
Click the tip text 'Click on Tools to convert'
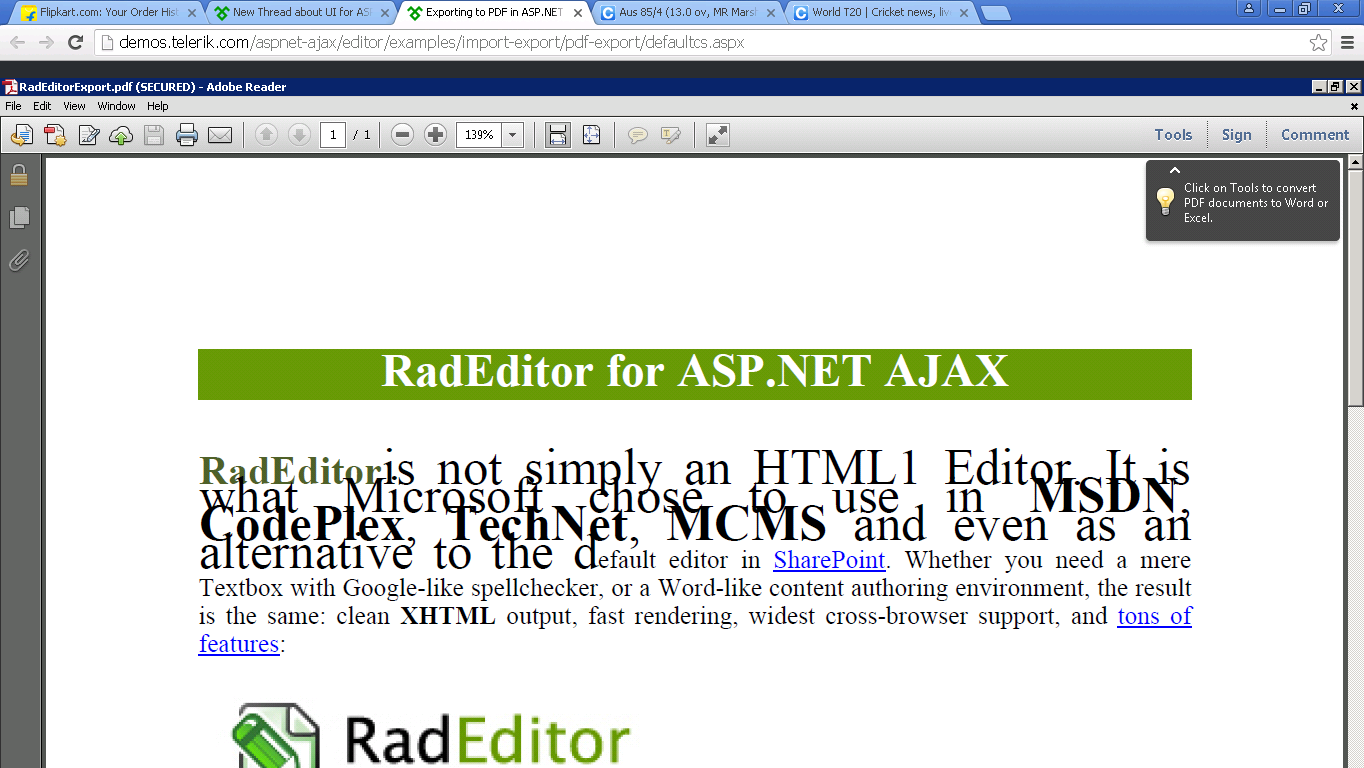tap(1250, 188)
